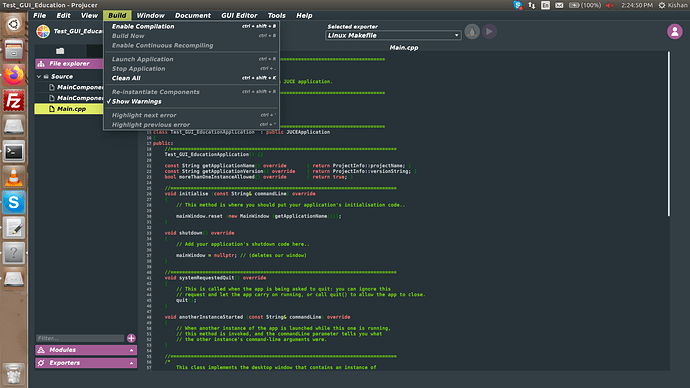Click the muted volume tray icon
Viewport: 690px width, 388px height.
point(610,5)
